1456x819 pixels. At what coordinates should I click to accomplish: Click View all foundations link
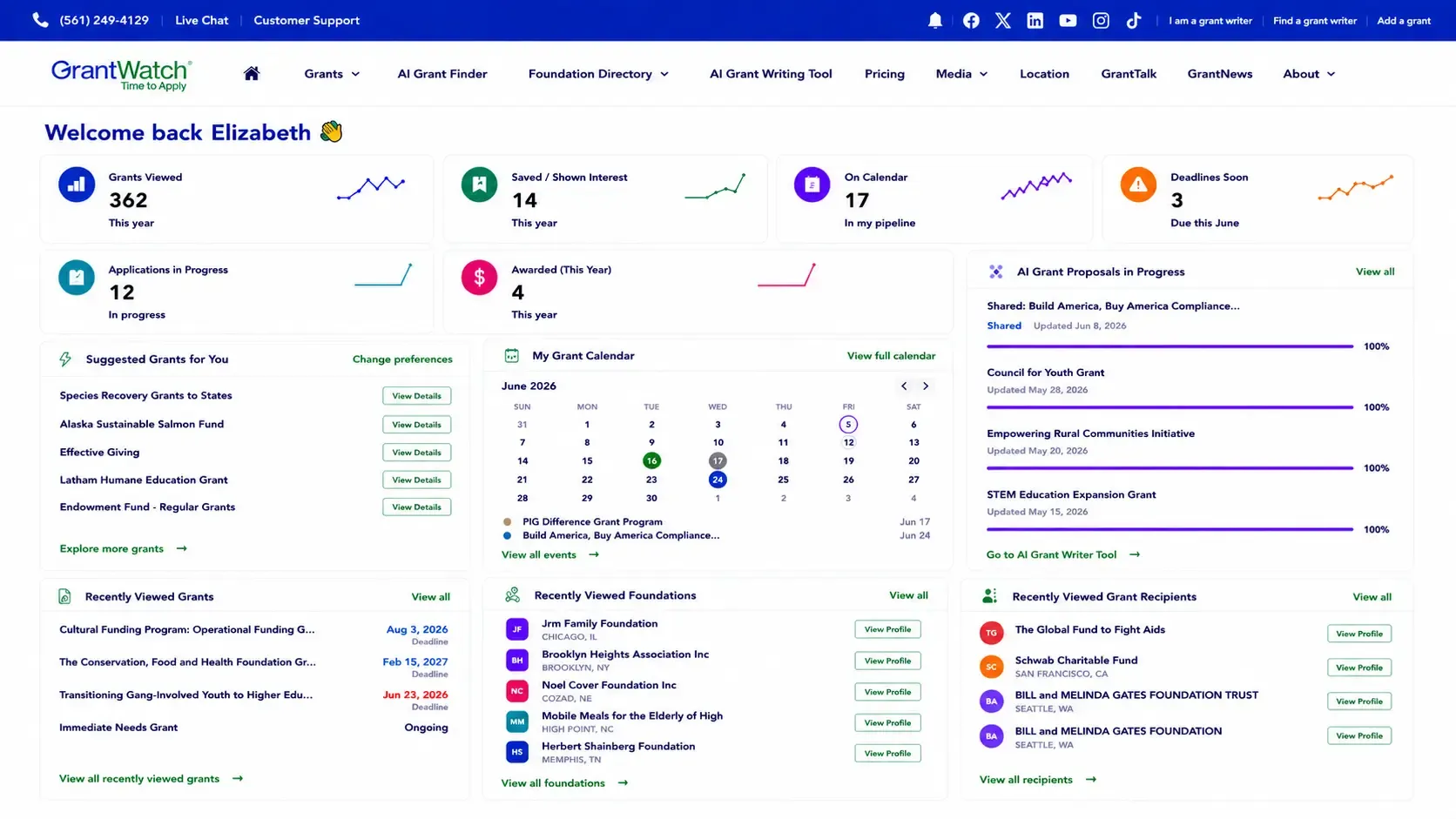pyautogui.click(x=564, y=782)
